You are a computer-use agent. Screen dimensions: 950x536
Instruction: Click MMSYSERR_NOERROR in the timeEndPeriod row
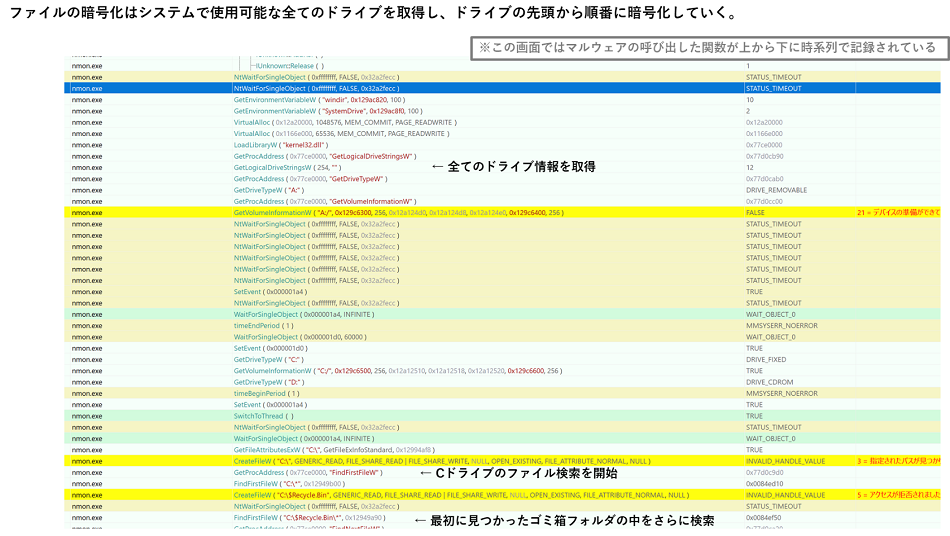point(782,326)
